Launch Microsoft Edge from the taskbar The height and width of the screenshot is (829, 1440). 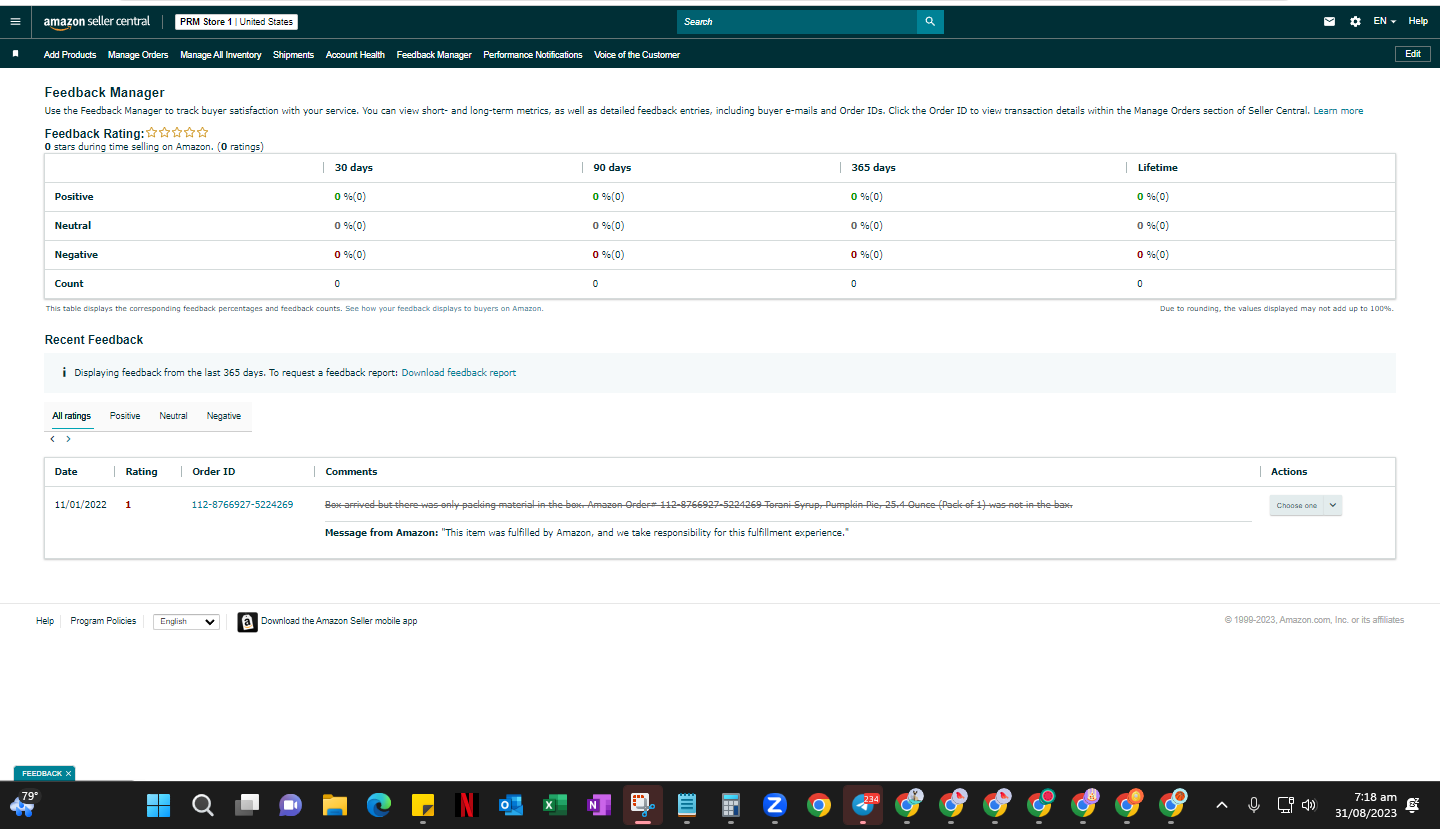378,805
